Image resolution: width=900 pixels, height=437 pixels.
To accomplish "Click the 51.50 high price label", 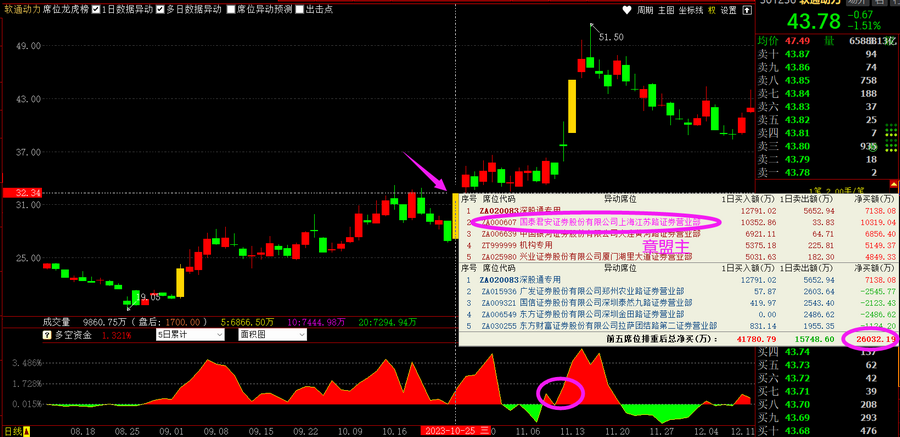I will [x=611, y=37].
